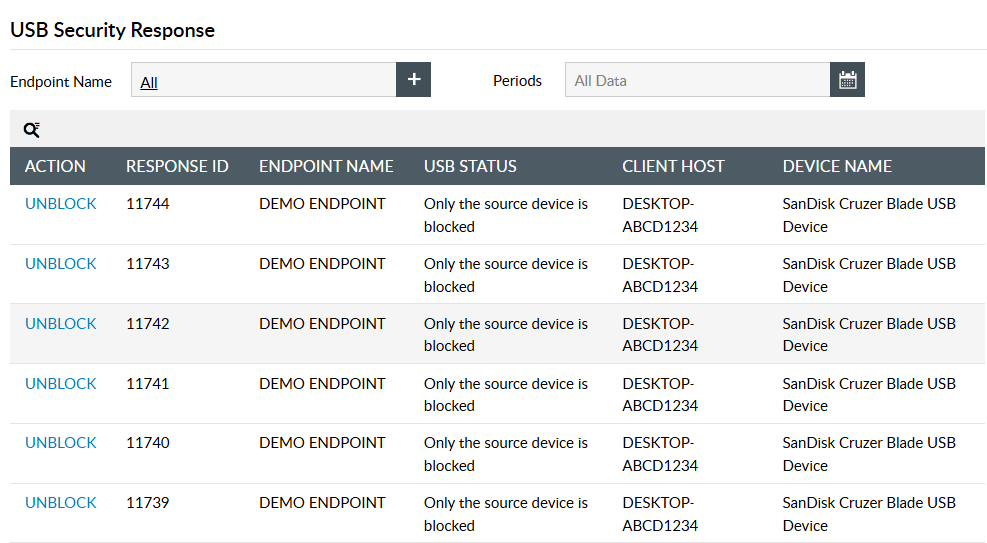Screen dimensions: 987x543
Task: Select the row with response ID 11744
Action: (x=148, y=204)
